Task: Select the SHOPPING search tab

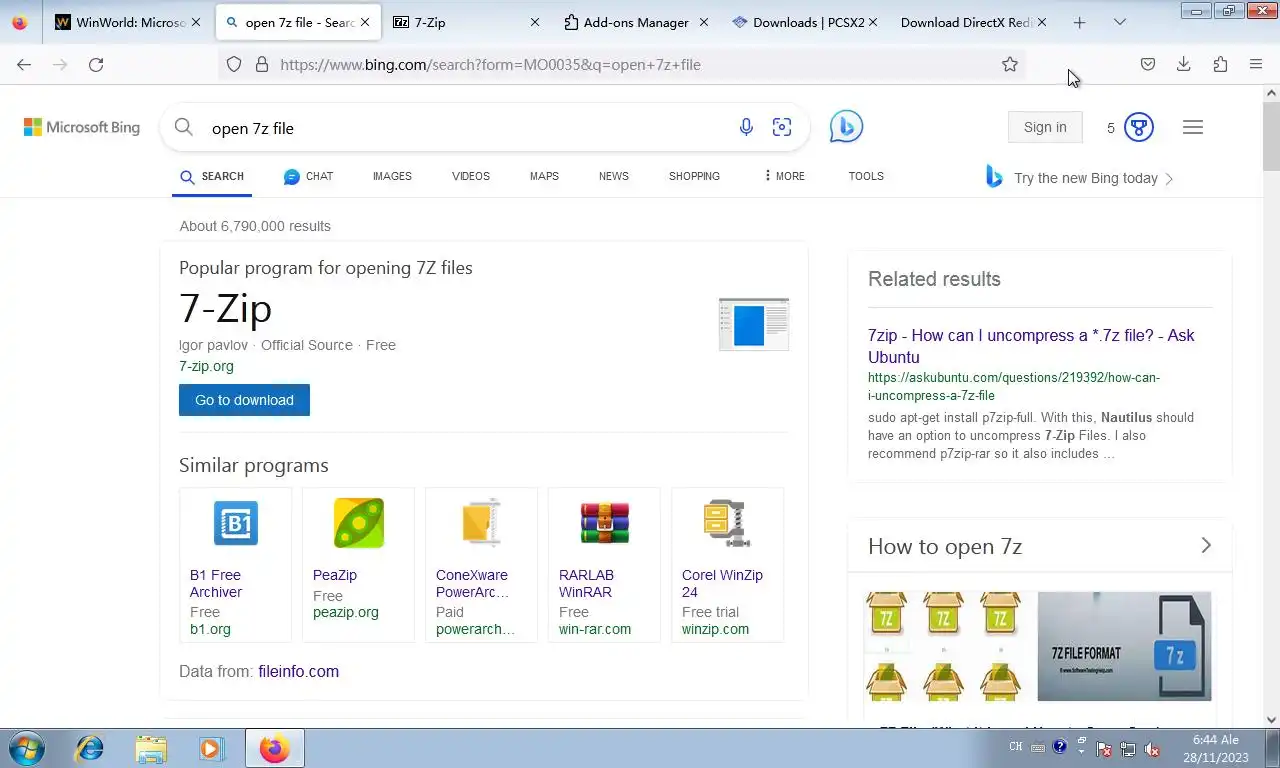Action: click(694, 176)
